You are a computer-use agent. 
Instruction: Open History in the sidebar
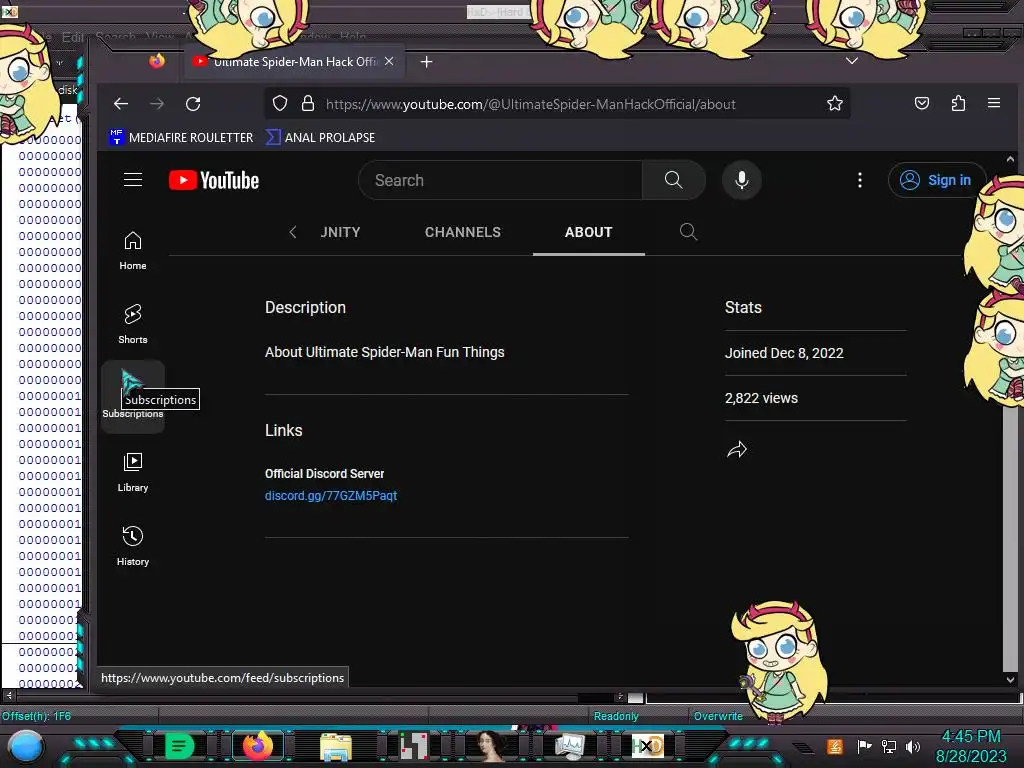(133, 546)
